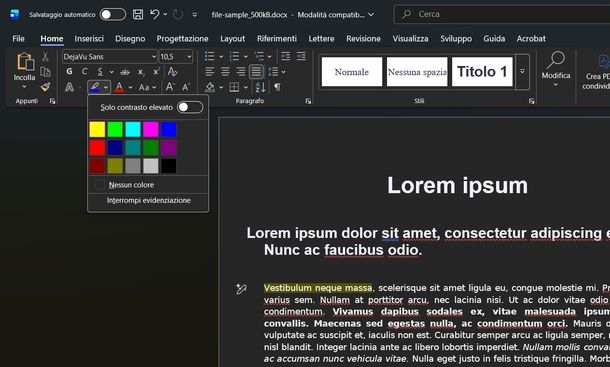The height and width of the screenshot is (367, 610).
Task: Click the Undo arrow icon
Action: pyautogui.click(x=154, y=14)
